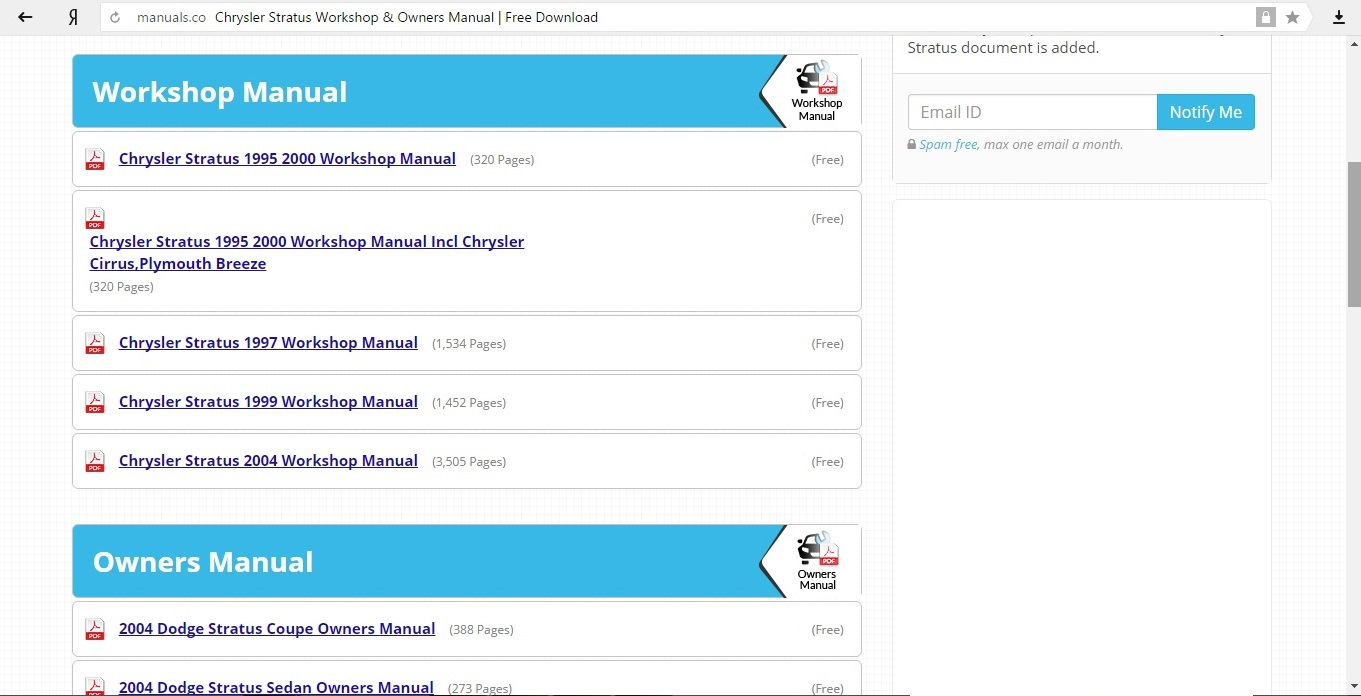
Task: Click PDF icon beside 2004 Dodge Stratus Coupe manual
Action: click(x=95, y=629)
